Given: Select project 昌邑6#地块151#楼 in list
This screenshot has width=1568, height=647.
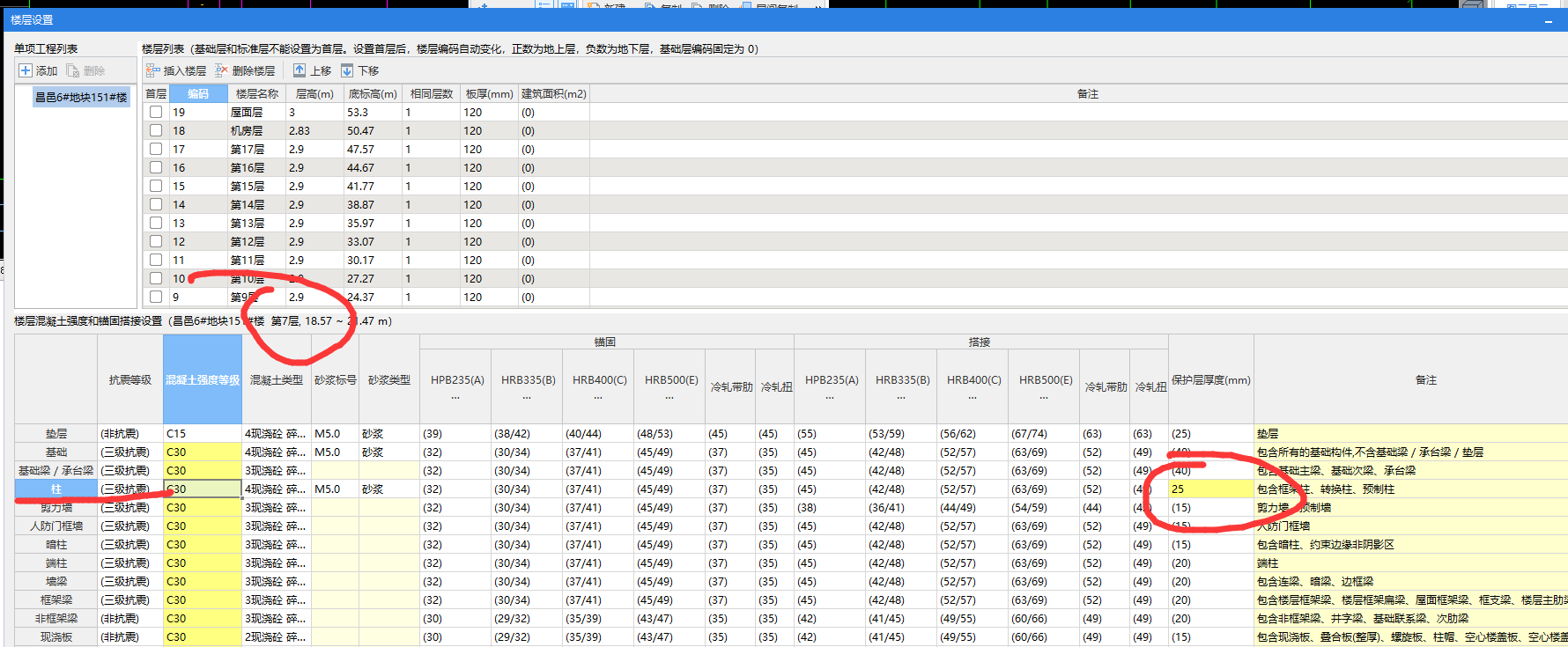Looking at the screenshot, I should click(x=81, y=97).
